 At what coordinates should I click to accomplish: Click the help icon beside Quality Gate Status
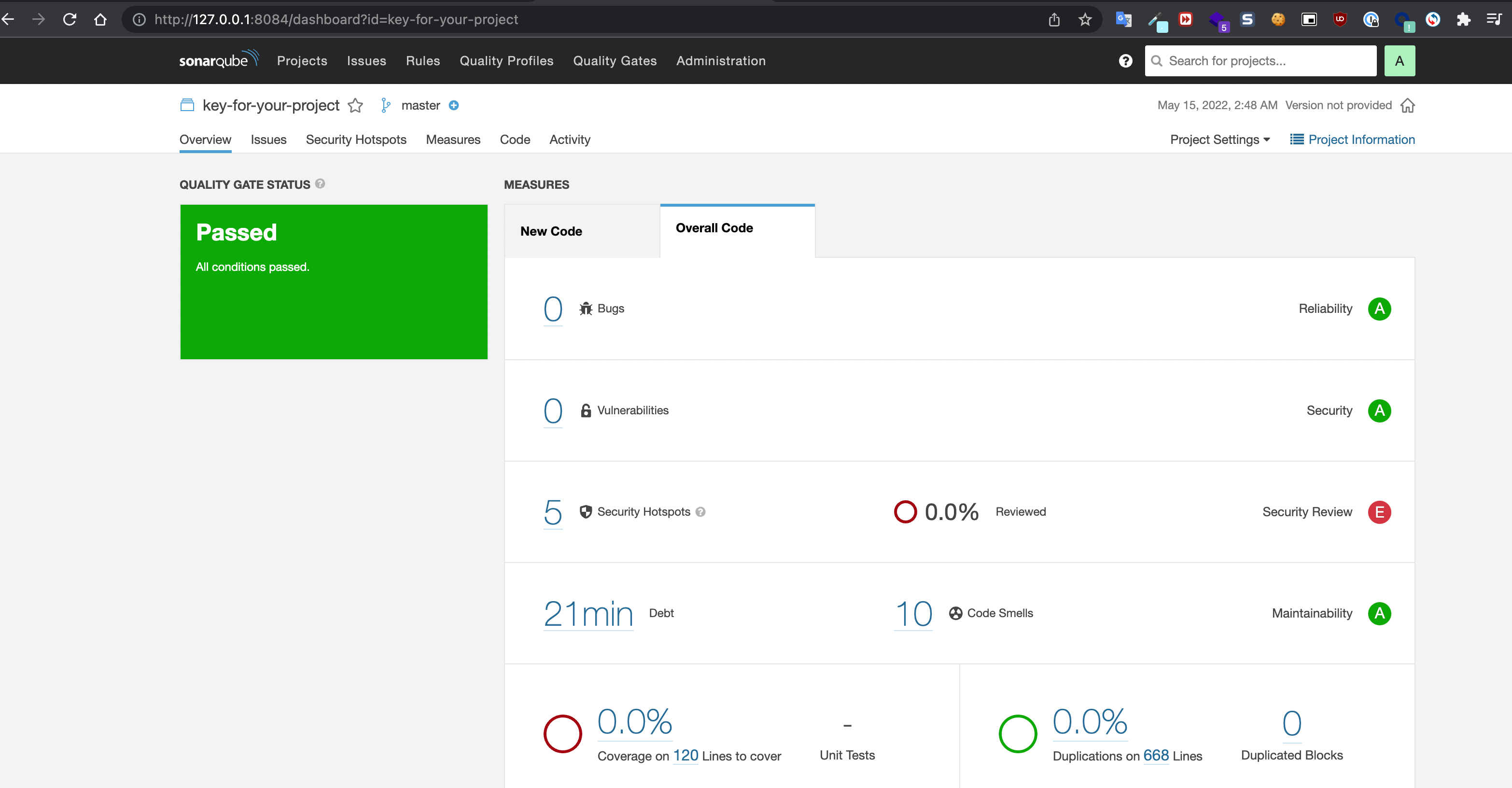(321, 184)
